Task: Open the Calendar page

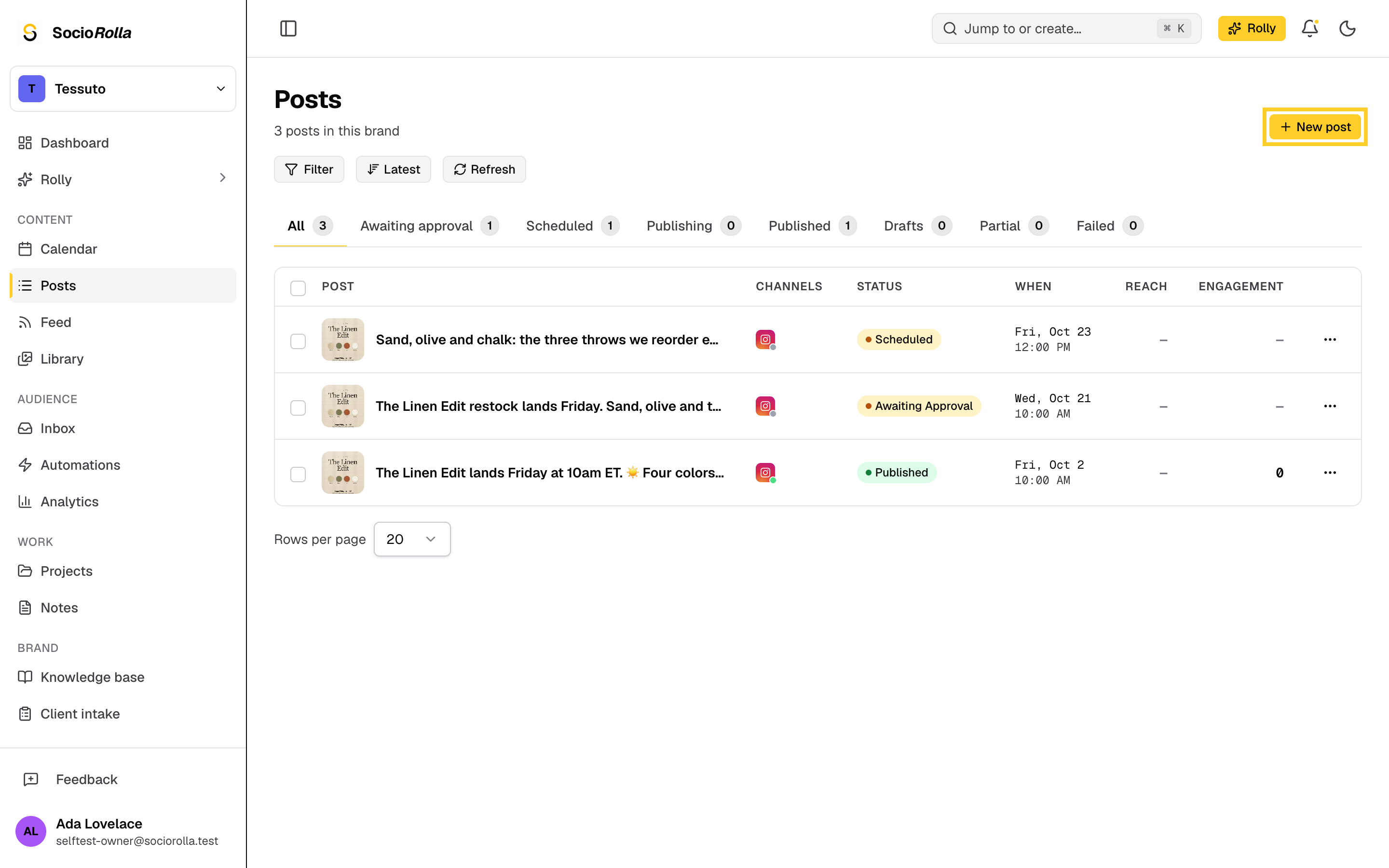Action: (x=123, y=248)
